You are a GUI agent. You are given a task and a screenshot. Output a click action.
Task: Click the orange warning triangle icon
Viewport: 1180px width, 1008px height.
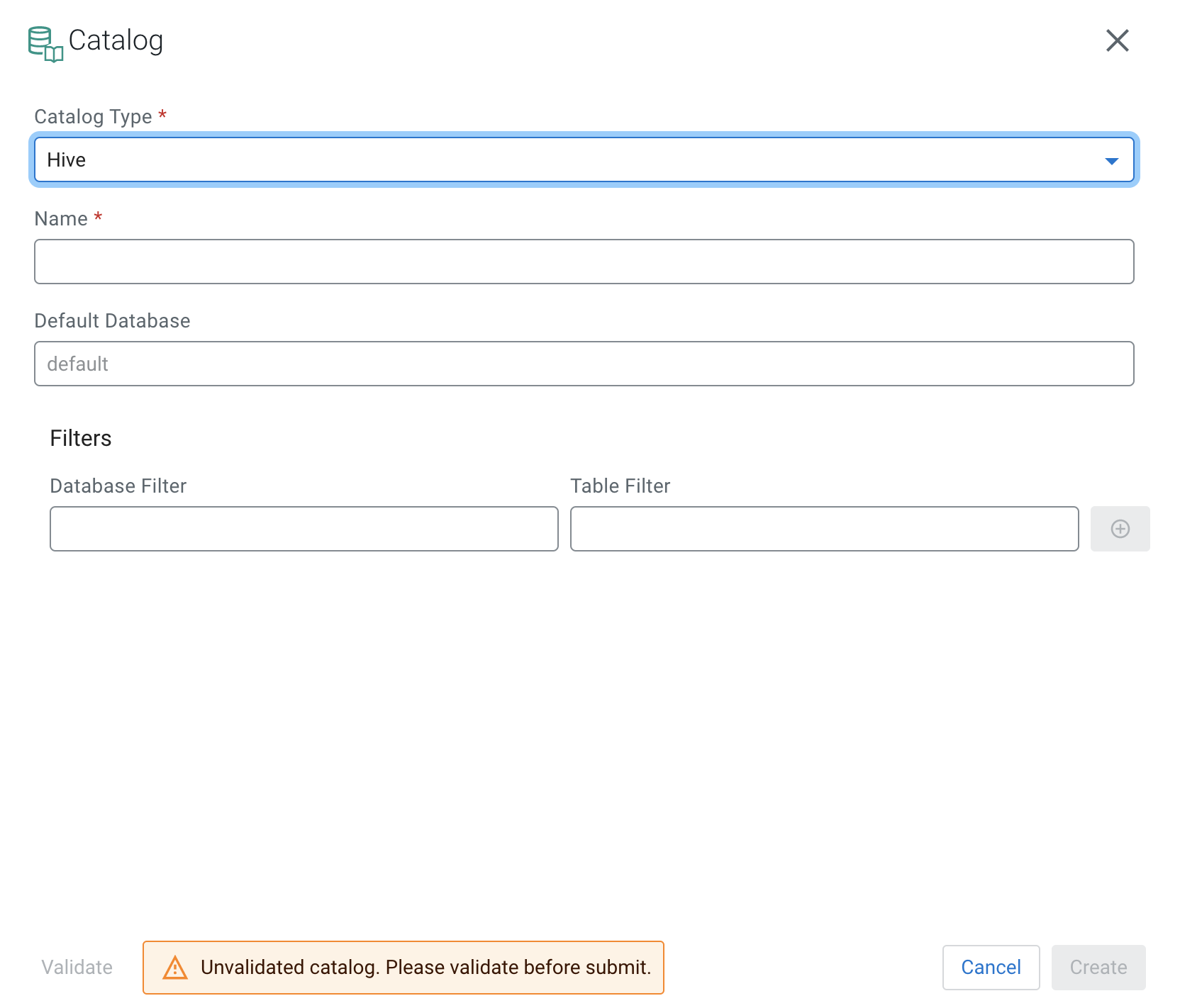(x=175, y=968)
